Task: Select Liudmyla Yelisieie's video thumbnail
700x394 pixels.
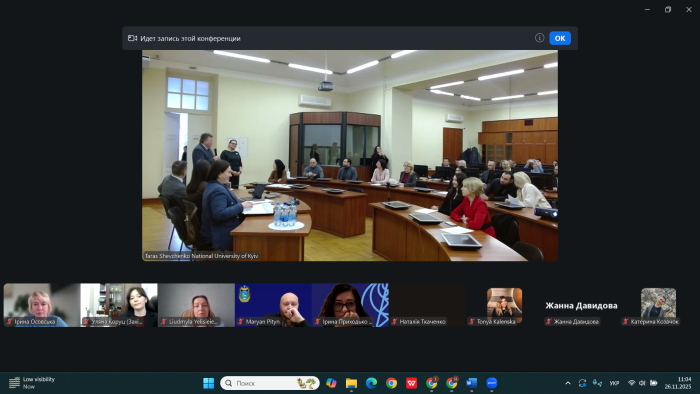Action: 196,305
